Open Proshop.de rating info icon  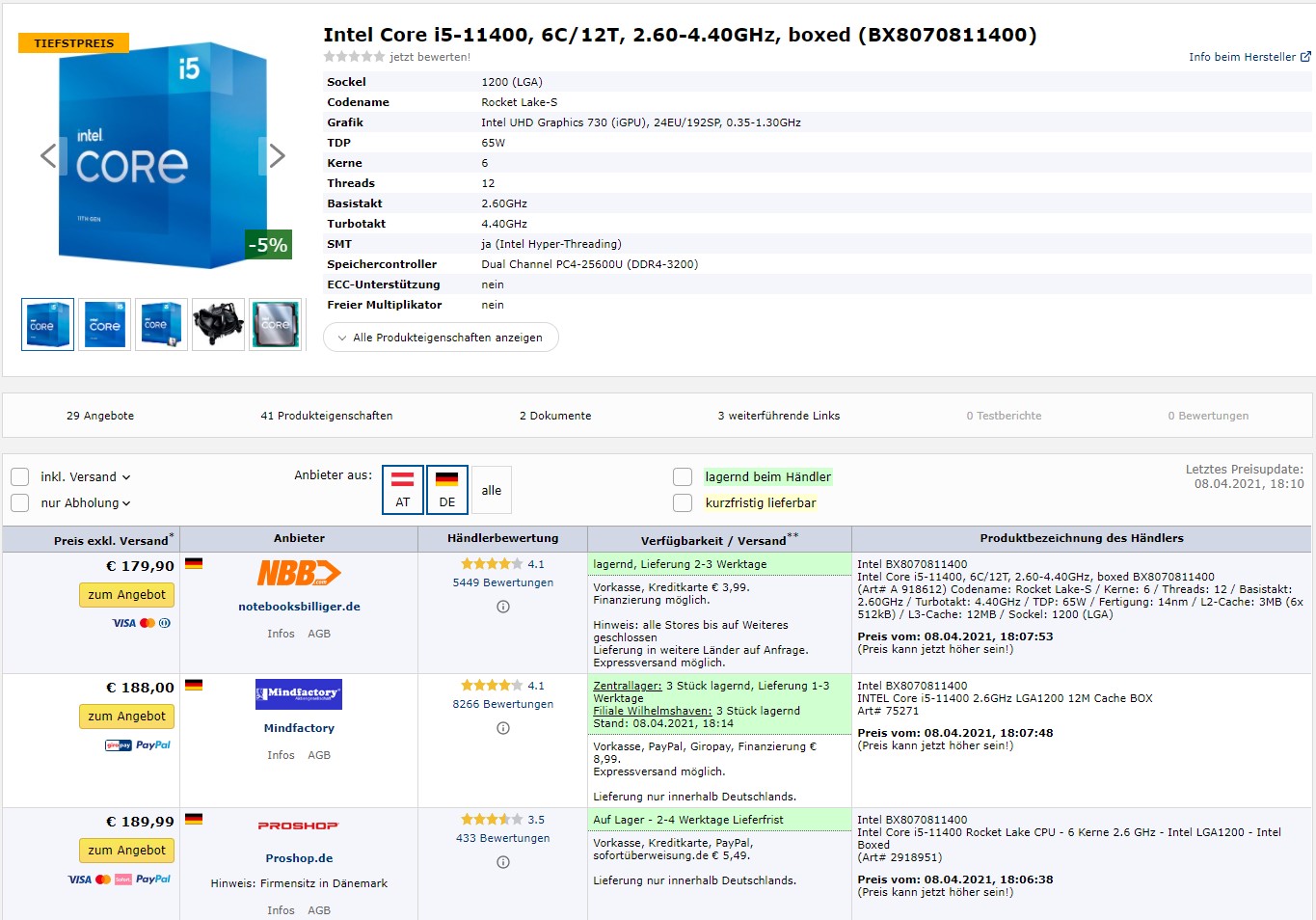[503, 862]
